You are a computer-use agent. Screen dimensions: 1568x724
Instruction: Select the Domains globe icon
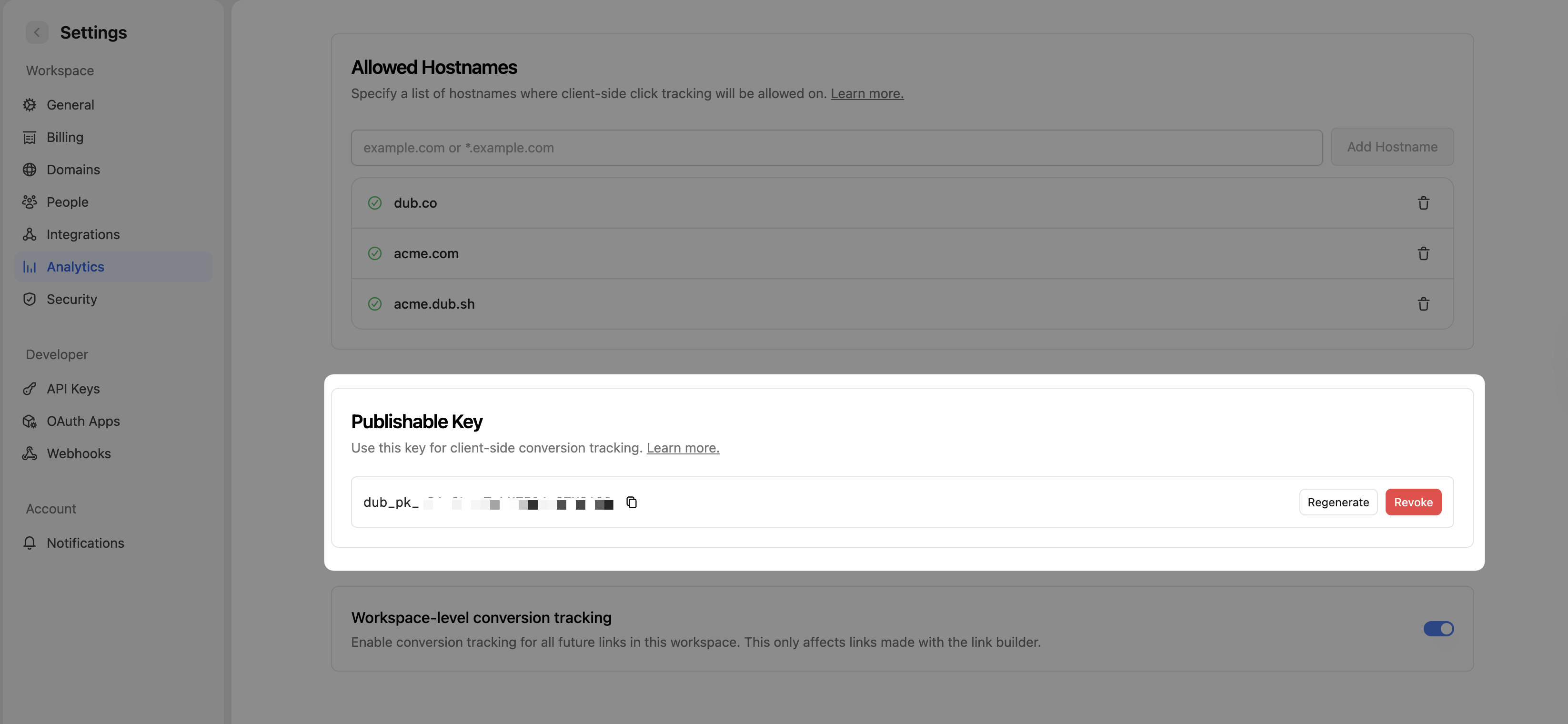30,169
